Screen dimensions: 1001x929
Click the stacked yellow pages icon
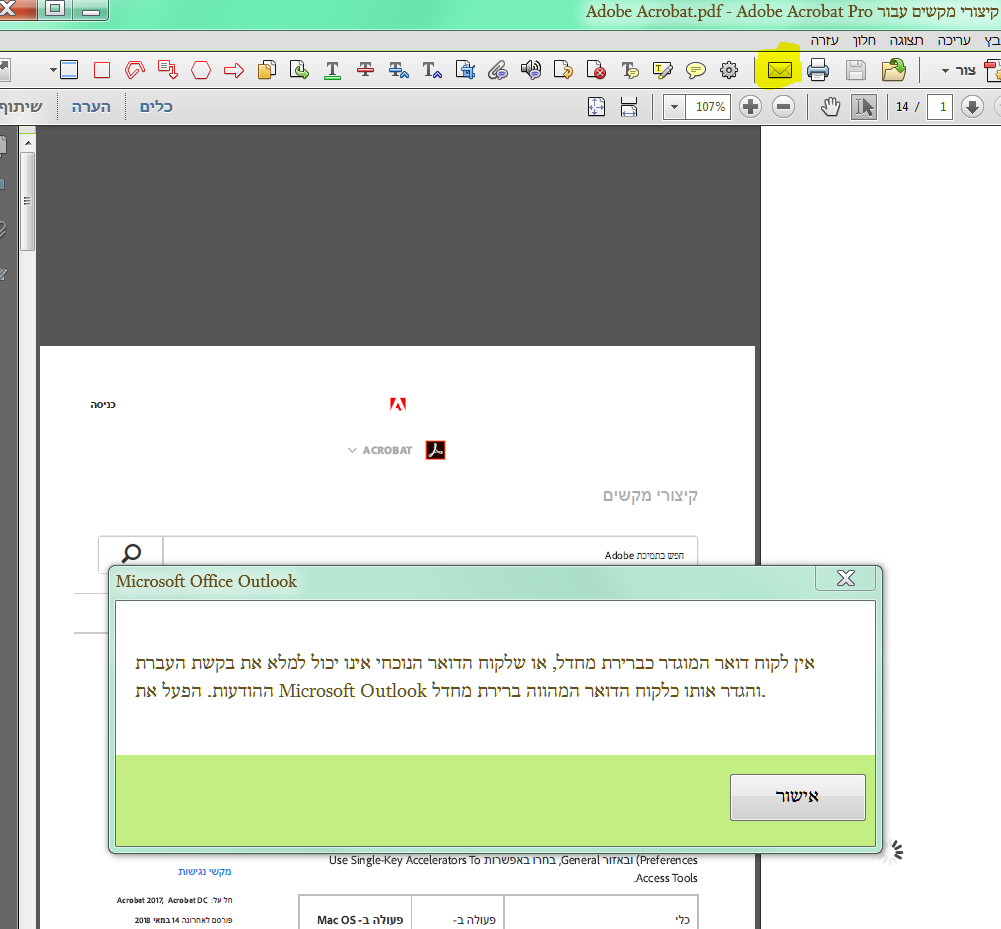pos(267,70)
